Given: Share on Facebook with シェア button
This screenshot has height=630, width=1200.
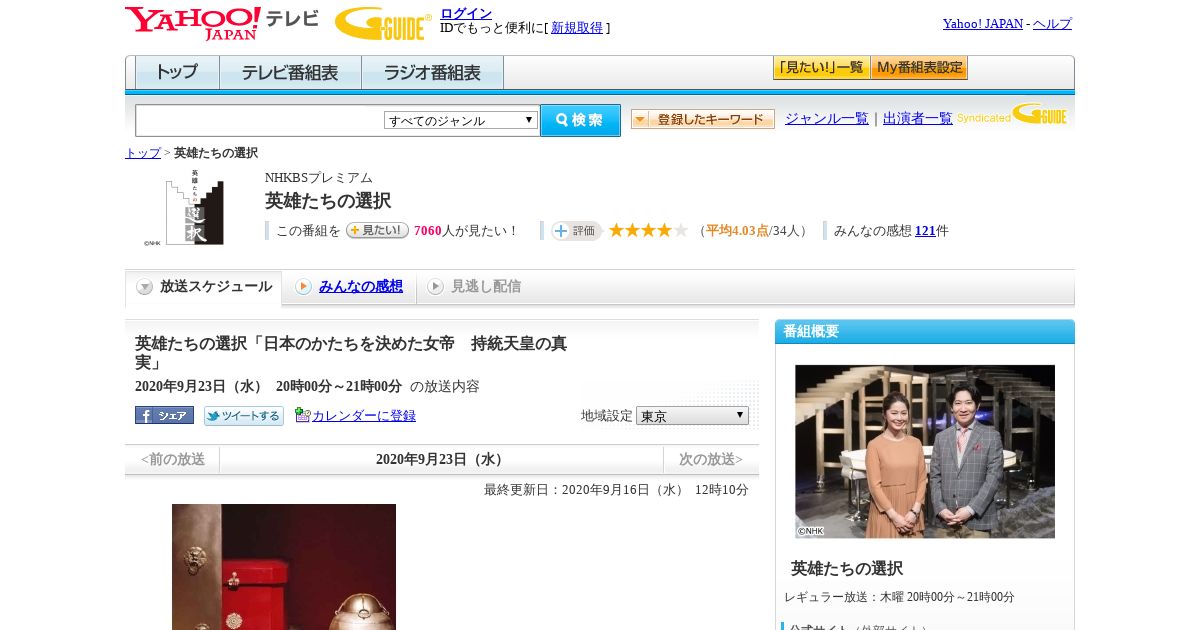Looking at the screenshot, I should coord(164,415).
